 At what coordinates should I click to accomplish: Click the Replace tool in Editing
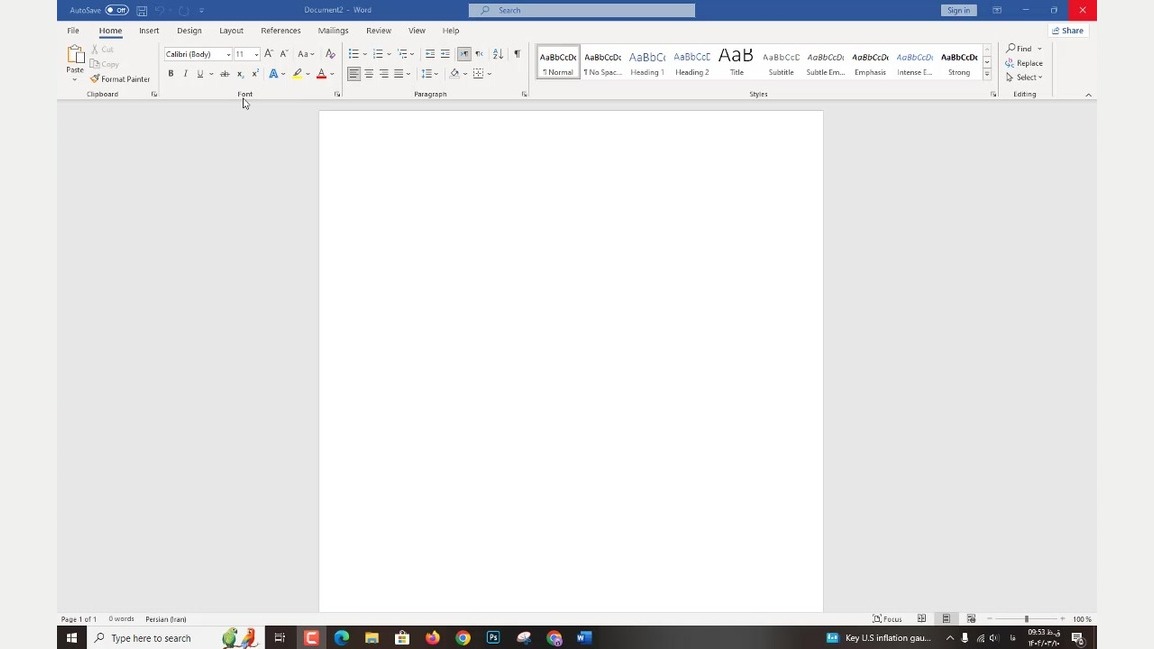[1024, 63]
